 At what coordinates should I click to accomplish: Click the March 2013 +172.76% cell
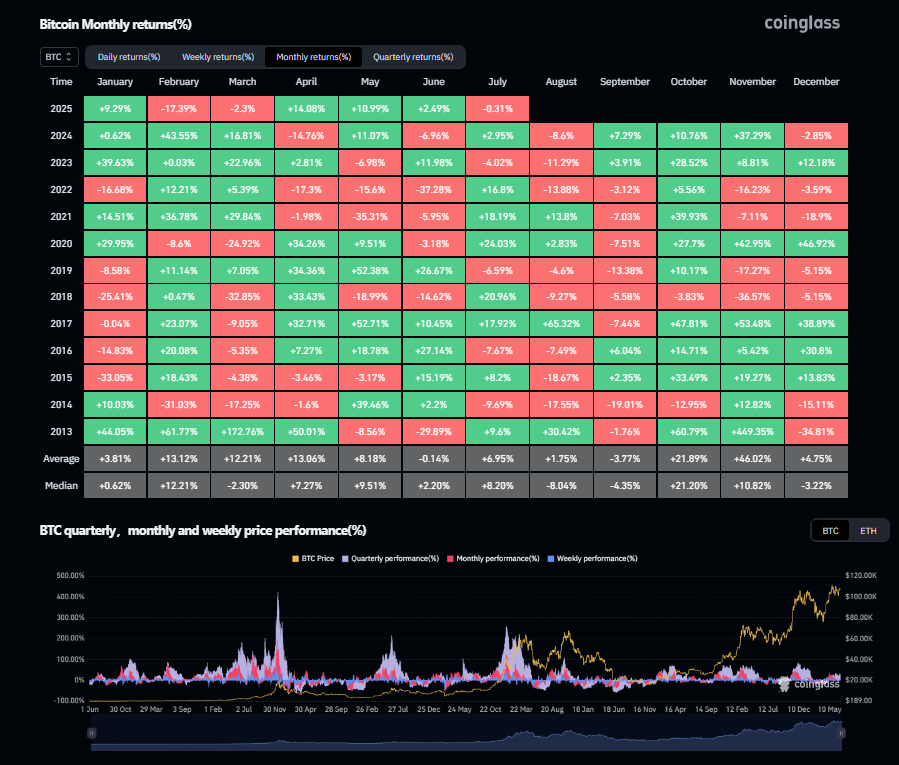point(241,433)
